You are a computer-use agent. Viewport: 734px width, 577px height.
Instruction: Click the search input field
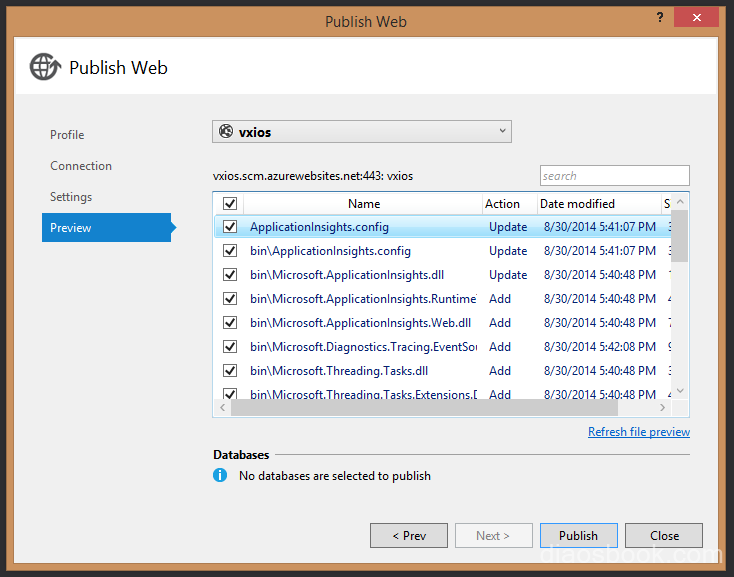[x=615, y=175]
